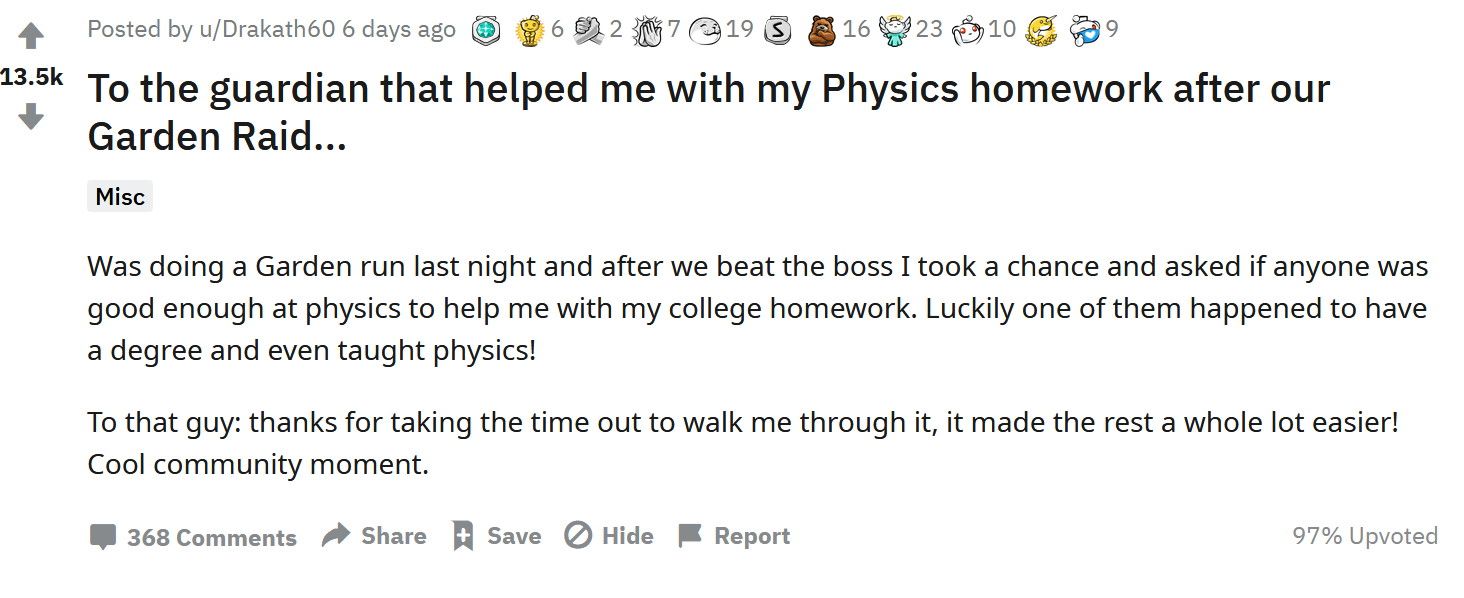Click the brown bear hug award
Viewport: 1464px width, 598px height.
pos(823,31)
